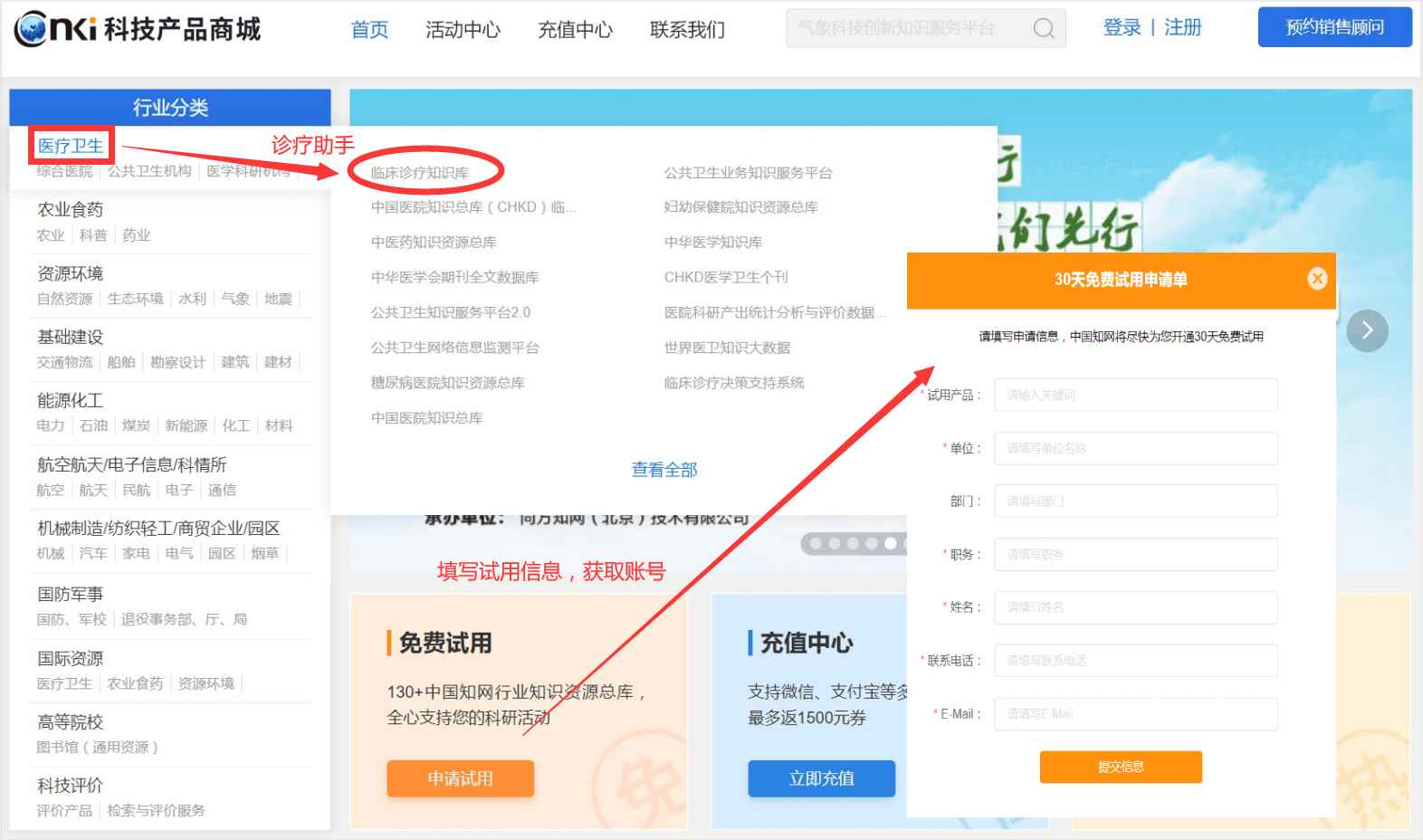
Task: Click the next banner arrow
Action: (x=1367, y=330)
